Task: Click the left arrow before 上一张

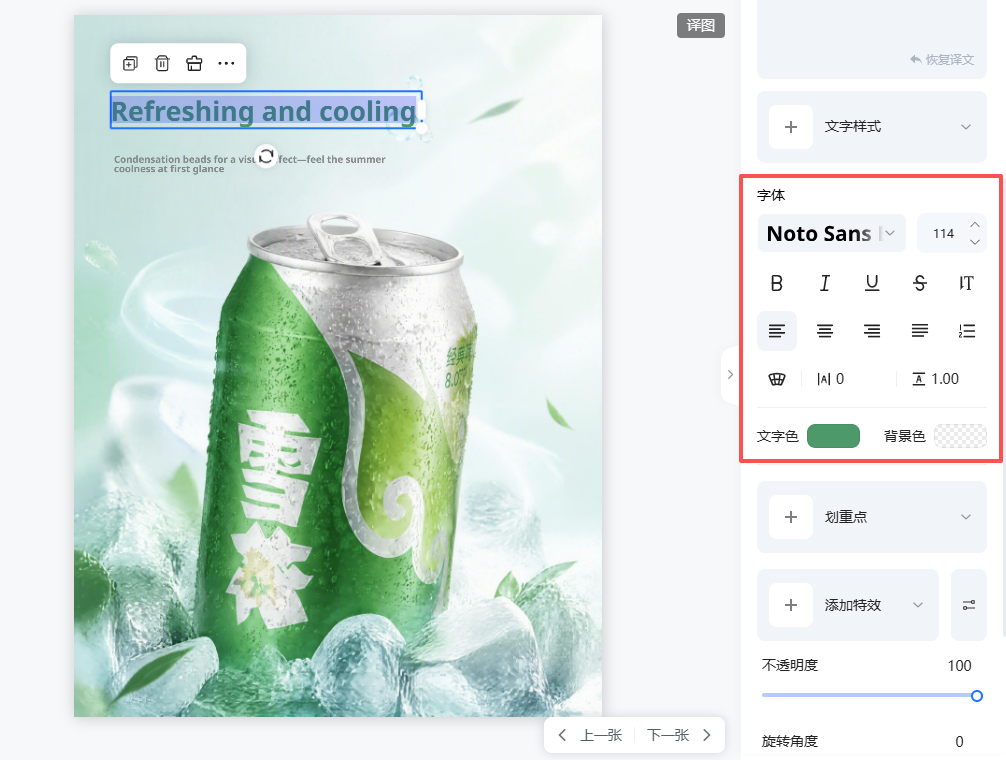Action: coord(562,735)
